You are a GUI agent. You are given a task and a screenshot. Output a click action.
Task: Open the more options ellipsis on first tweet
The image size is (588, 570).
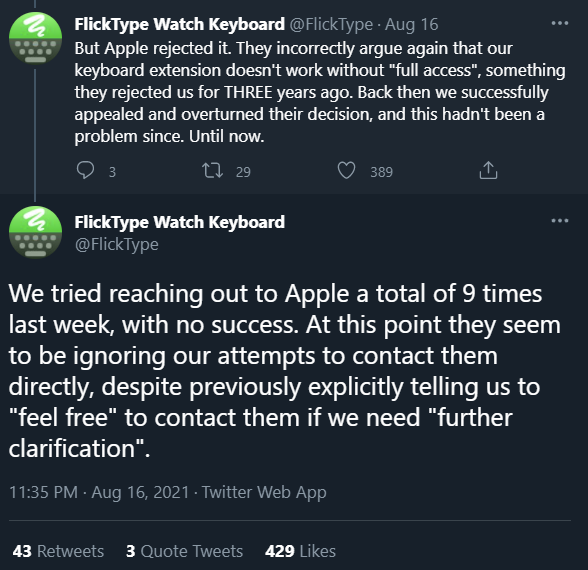point(560,24)
